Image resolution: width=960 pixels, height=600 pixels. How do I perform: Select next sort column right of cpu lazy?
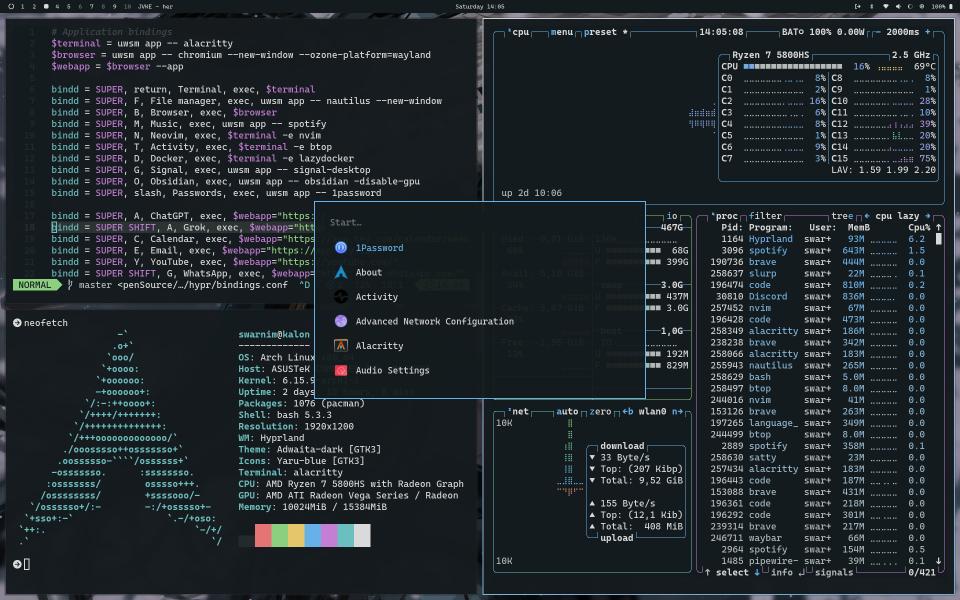point(928,216)
